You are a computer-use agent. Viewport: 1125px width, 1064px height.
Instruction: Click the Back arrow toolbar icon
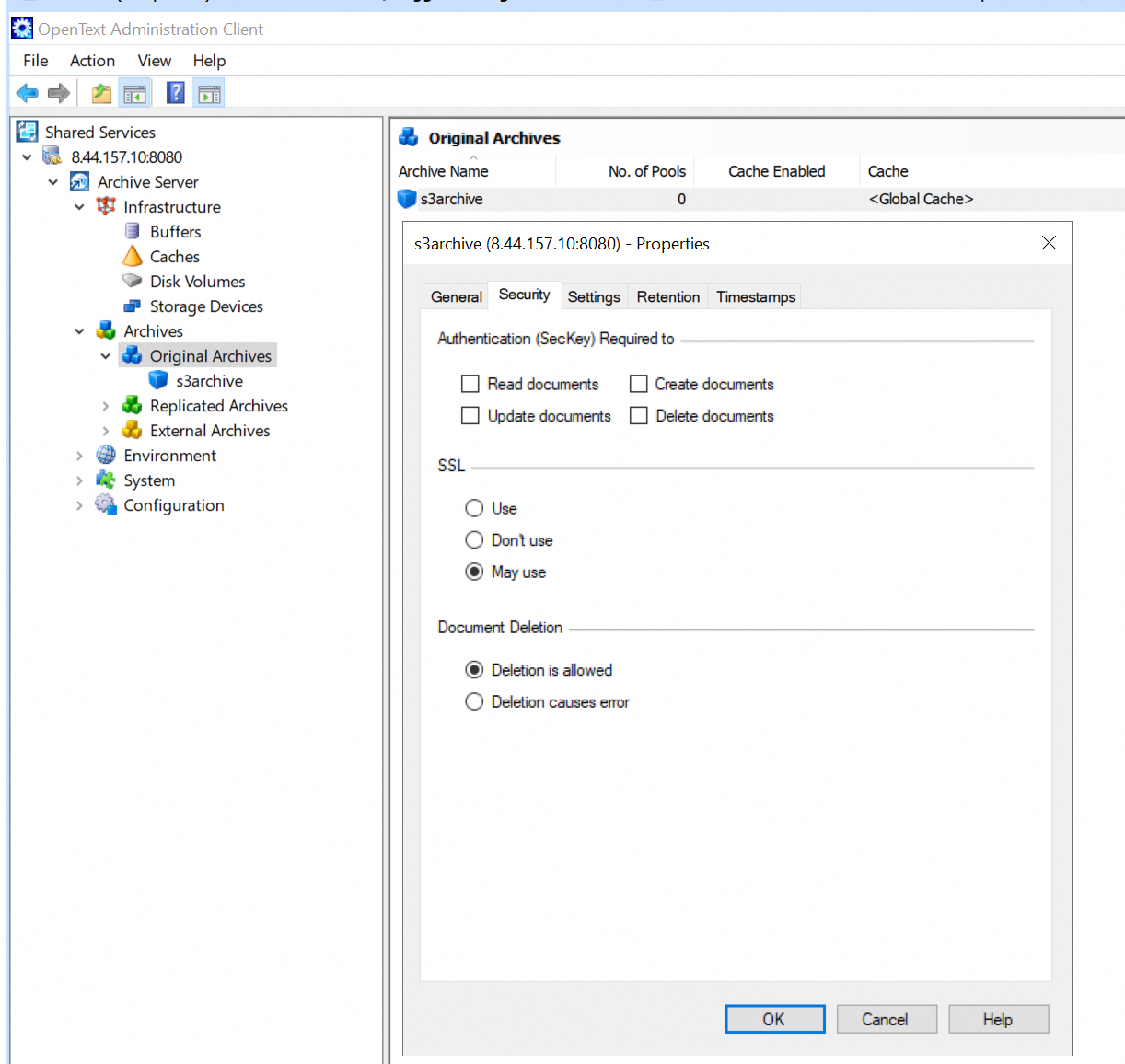point(28,93)
